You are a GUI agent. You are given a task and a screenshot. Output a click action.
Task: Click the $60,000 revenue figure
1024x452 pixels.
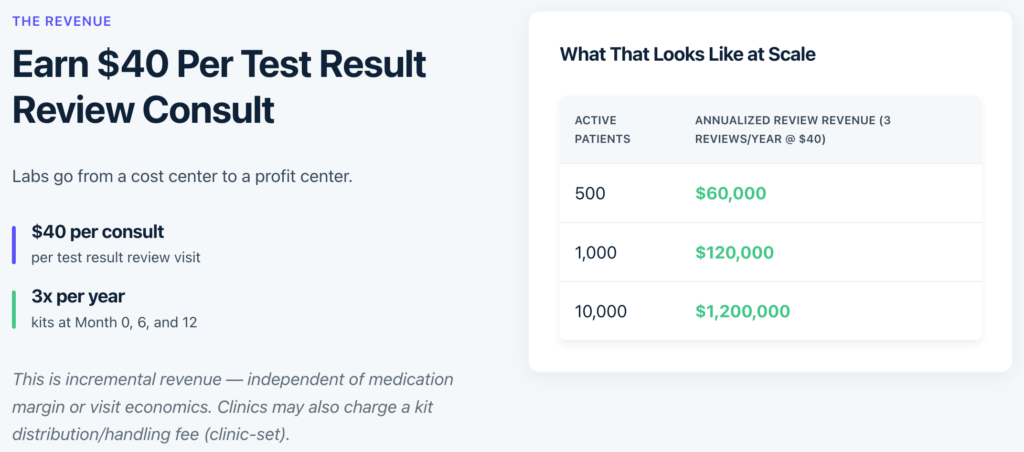click(730, 193)
